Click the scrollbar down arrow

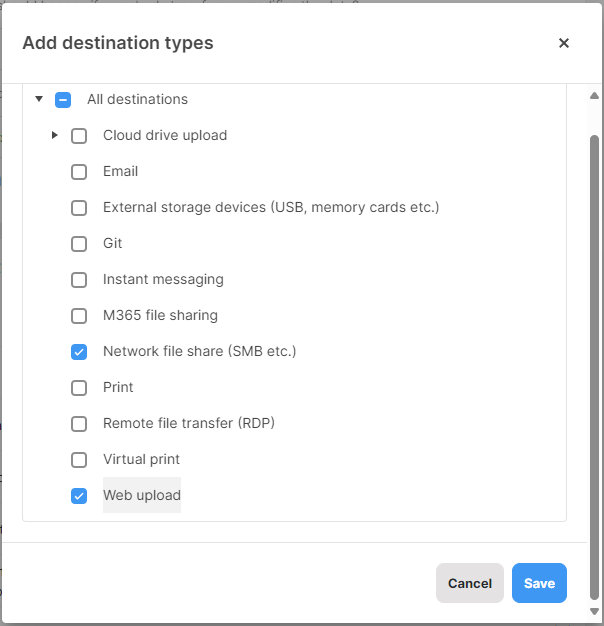coord(594,611)
